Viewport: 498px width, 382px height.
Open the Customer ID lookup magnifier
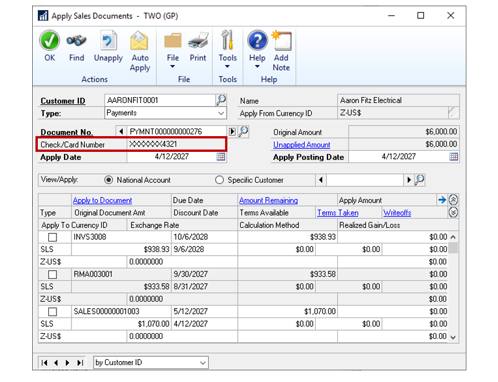[x=221, y=100]
